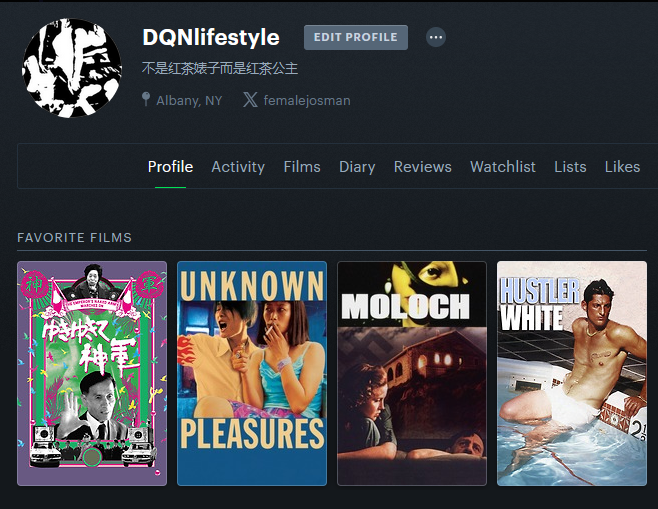Click the X (Twitter) logo icon
The image size is (658, 509).
click(x=251, y=100)
